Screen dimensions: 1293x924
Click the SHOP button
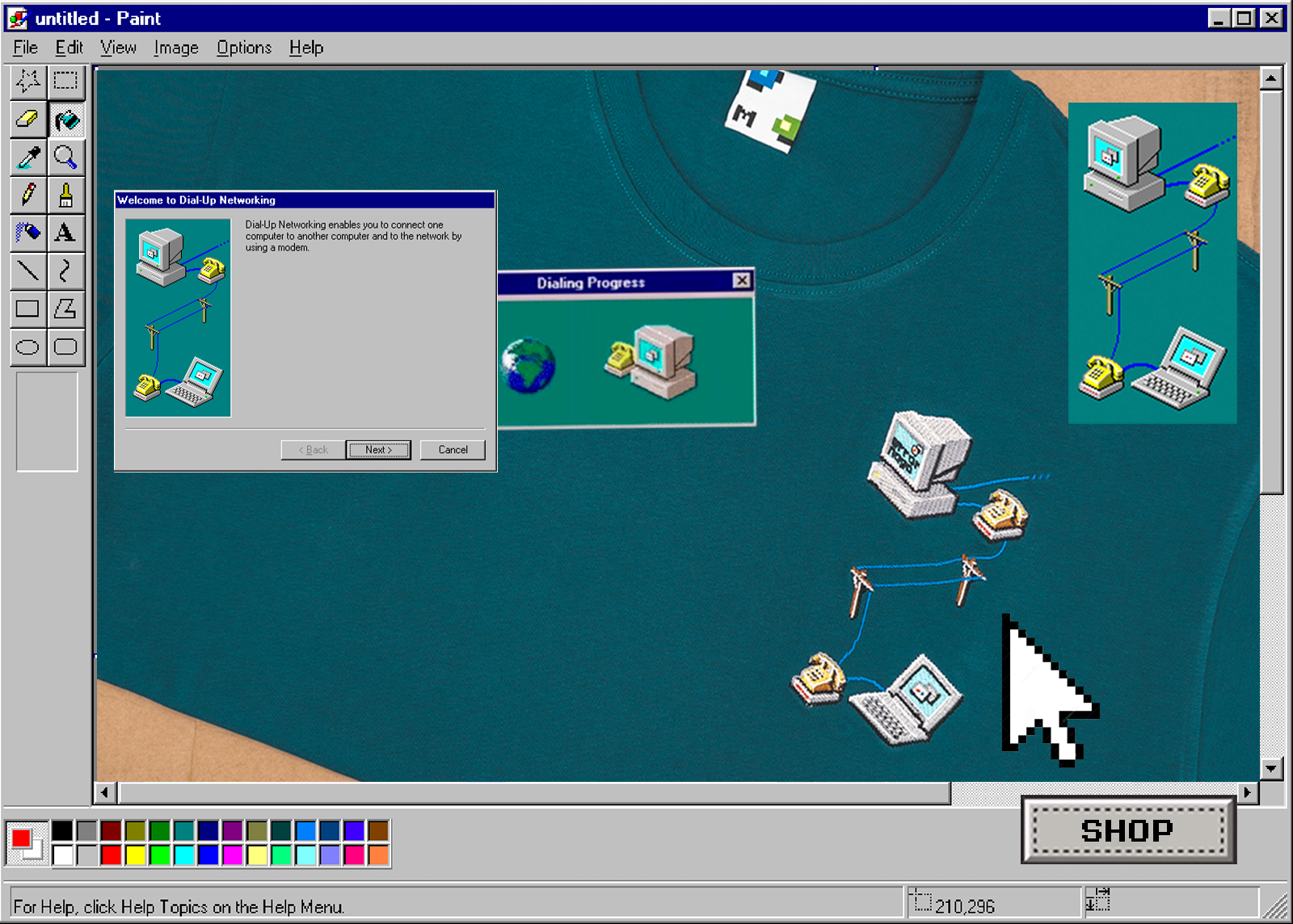1127,830
